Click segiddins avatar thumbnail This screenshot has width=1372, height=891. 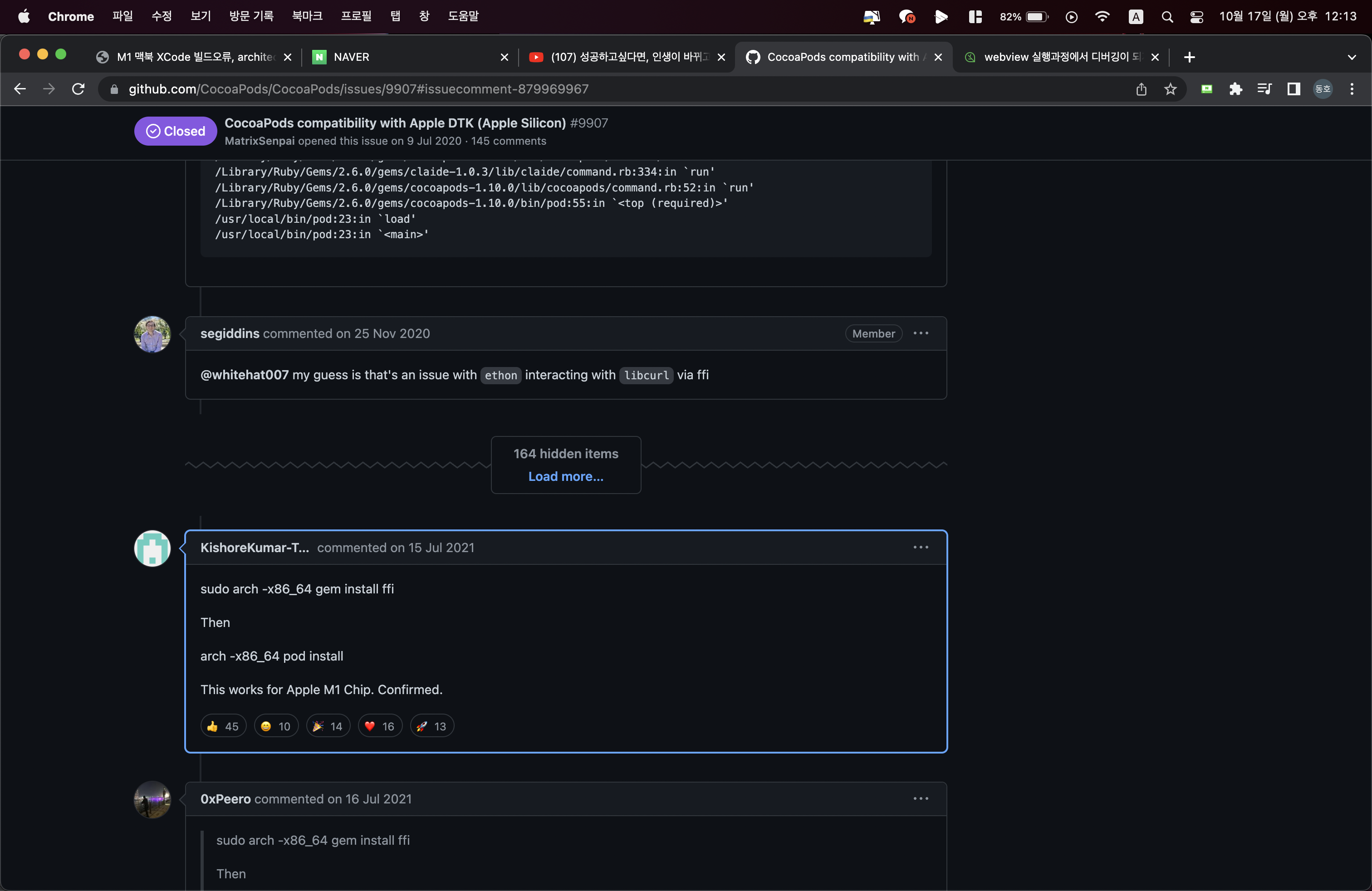152,334
